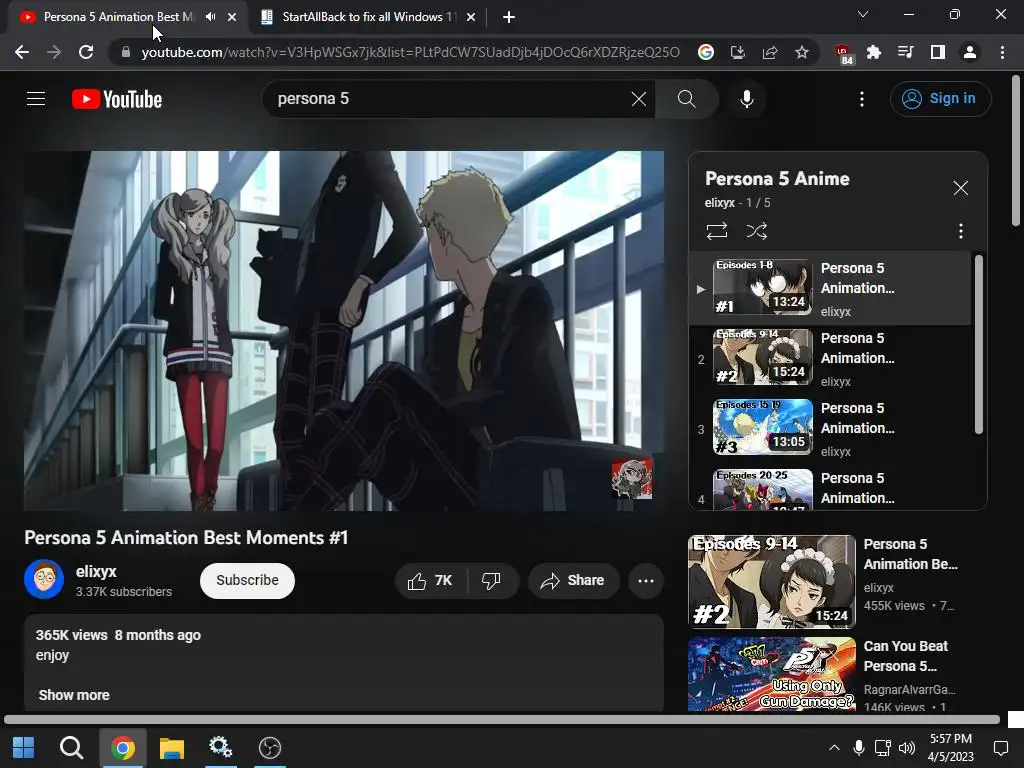Viewport: 1024px width, 768px height.
Task: Open the tab search chevron
Action: coord(863,14)
